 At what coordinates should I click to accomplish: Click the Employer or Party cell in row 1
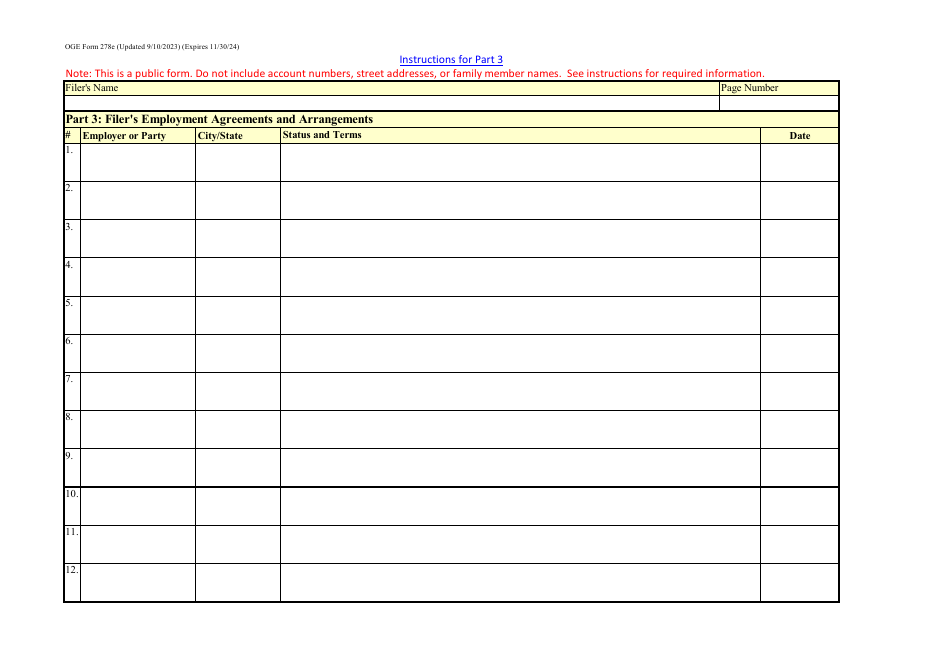click(137, 160)
